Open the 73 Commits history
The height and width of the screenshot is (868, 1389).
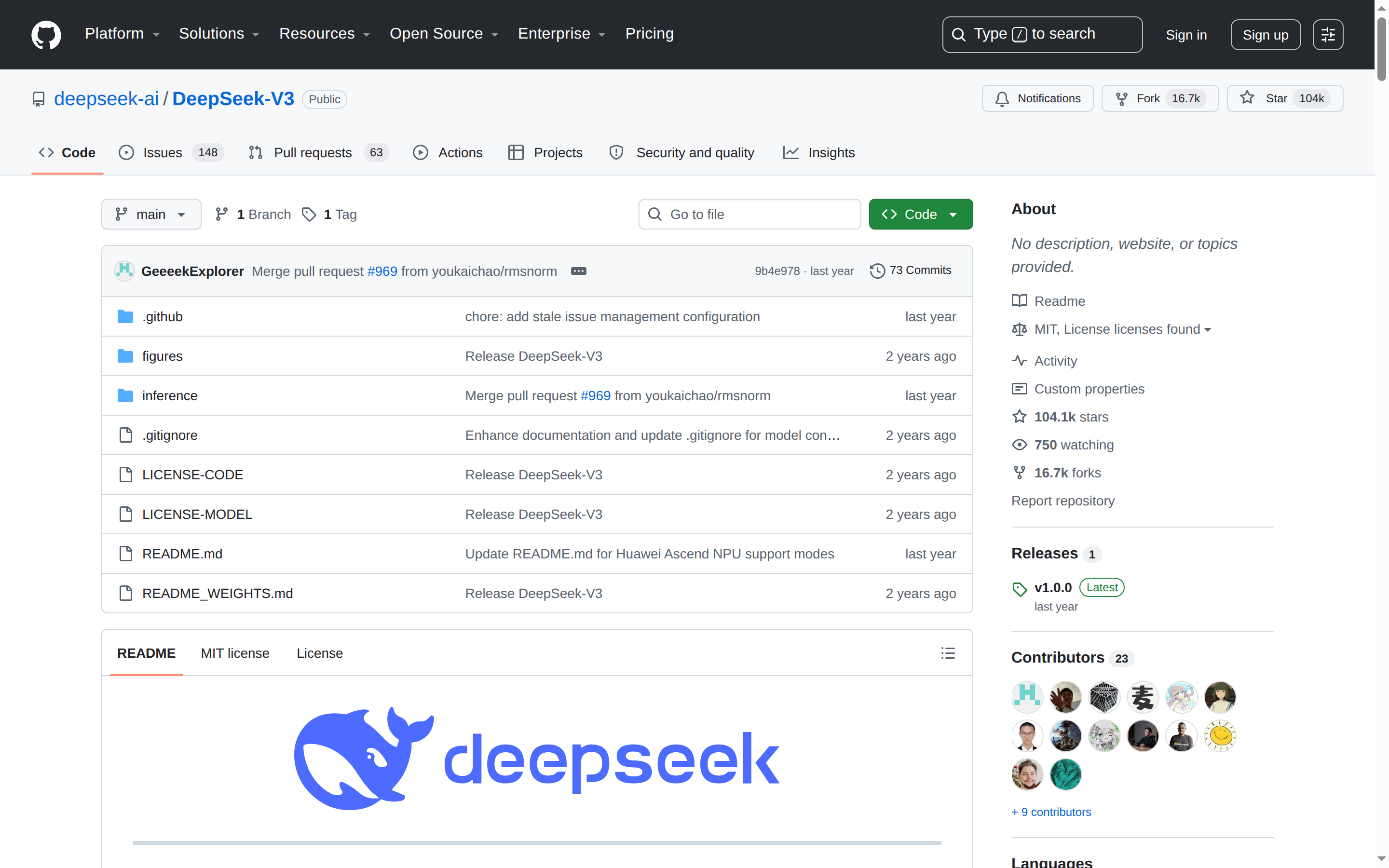tap(910, 271)
